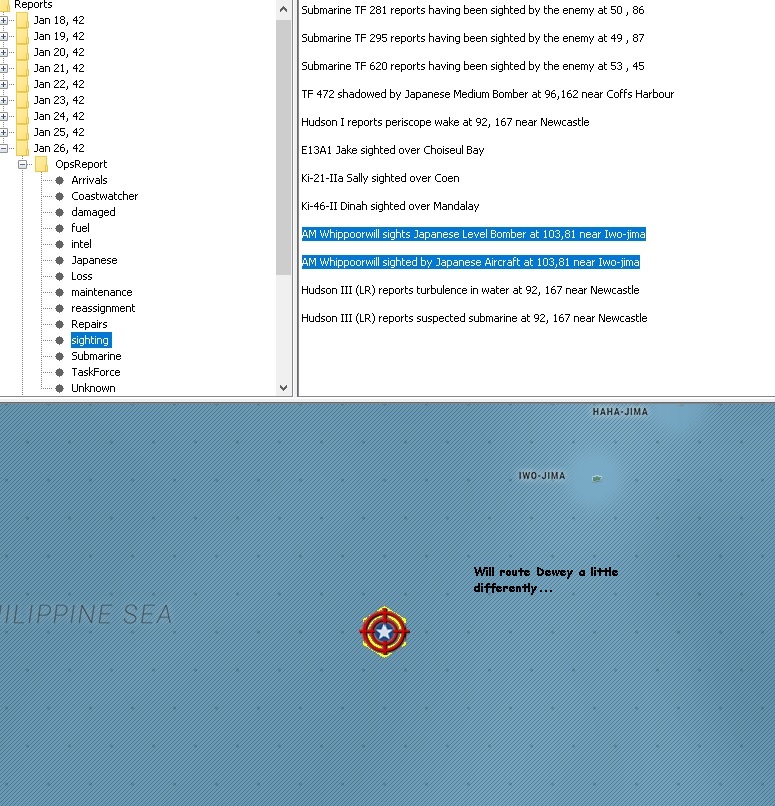Click the Iwo-Jima island on map
This screenshot has width=775, height=806.
click(x=597, y=479)
